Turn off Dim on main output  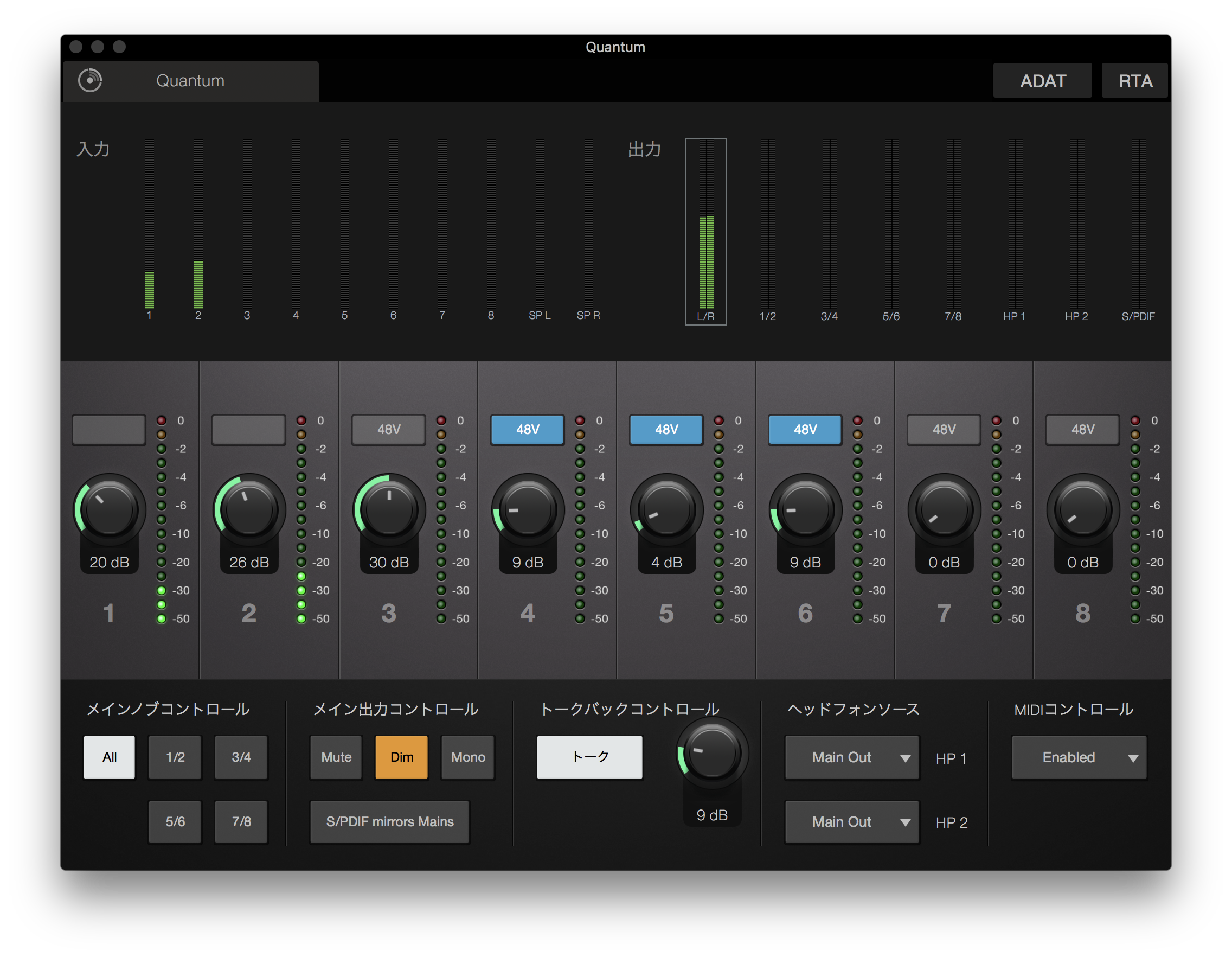pos(402,757)
